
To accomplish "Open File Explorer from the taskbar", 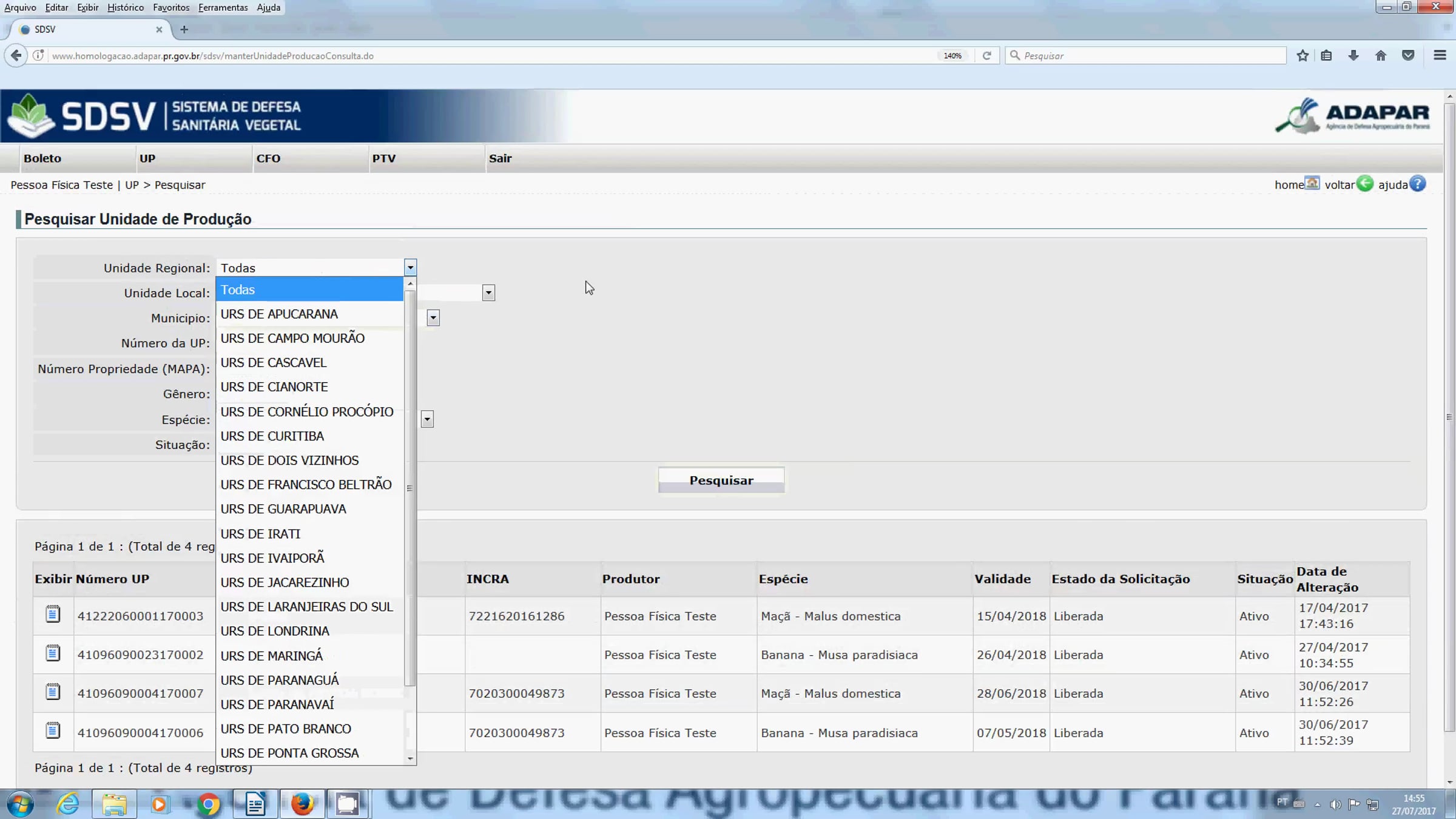I will point(114,804).
